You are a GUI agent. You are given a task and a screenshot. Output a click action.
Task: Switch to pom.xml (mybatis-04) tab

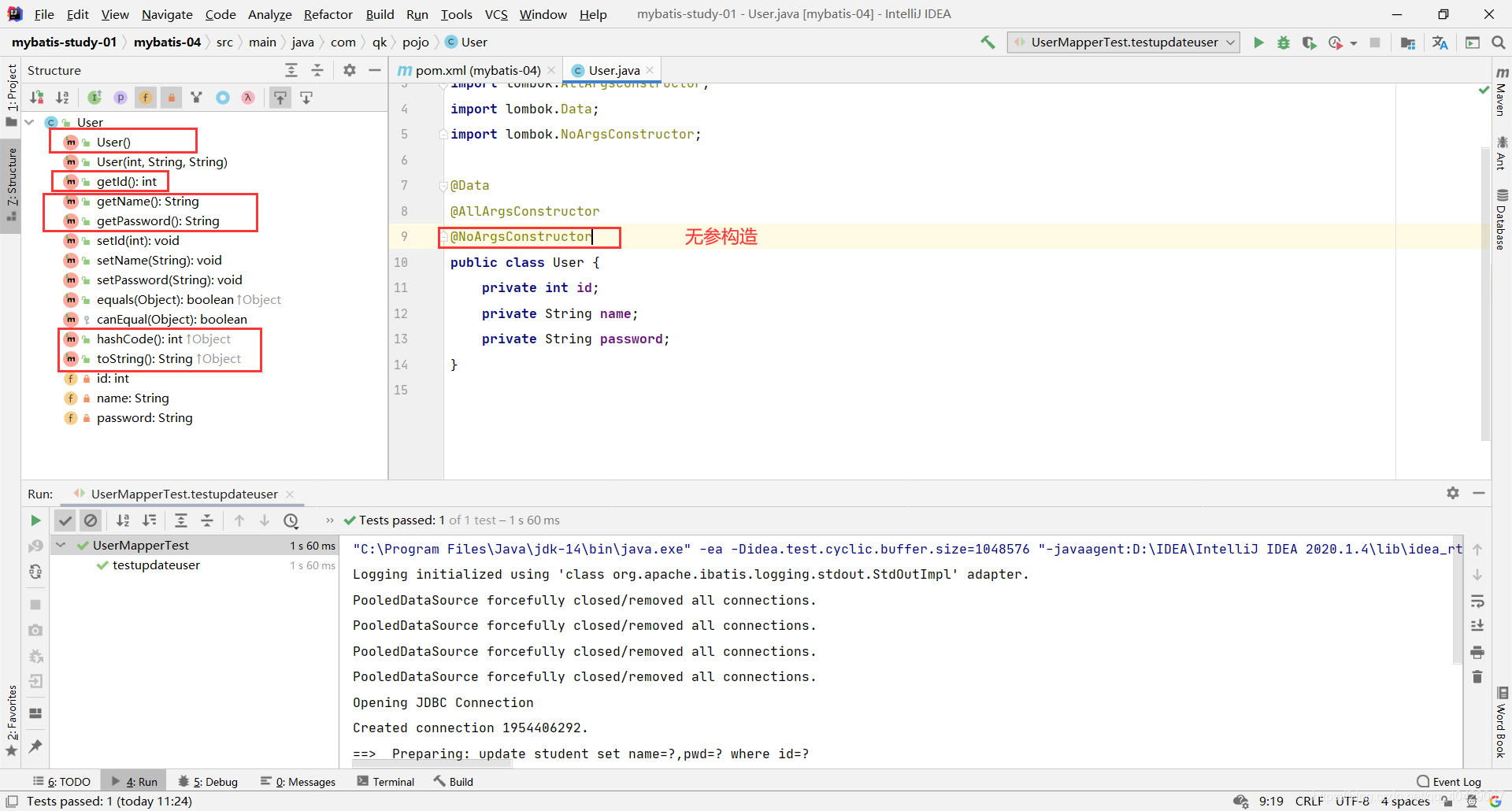click(476, 70)
